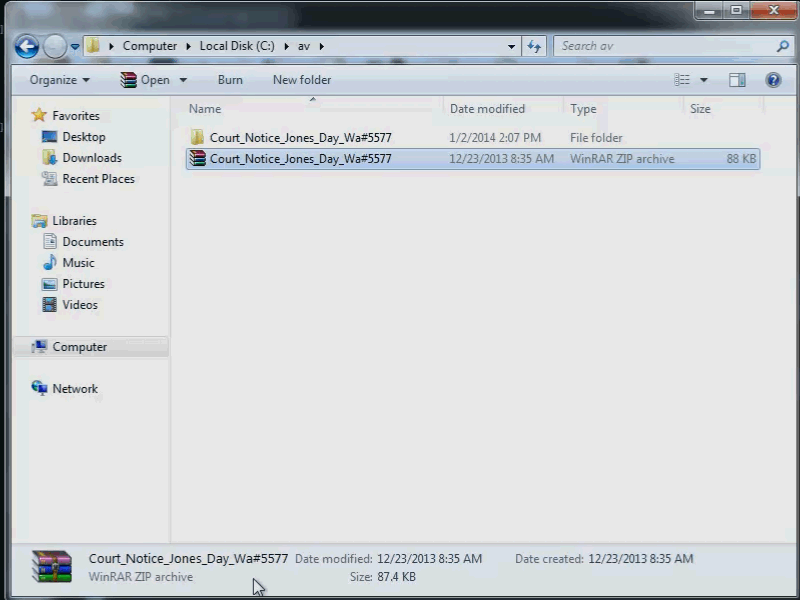Open Downloads in the navigation pane
800x600 pixels.
click(92, 158)
